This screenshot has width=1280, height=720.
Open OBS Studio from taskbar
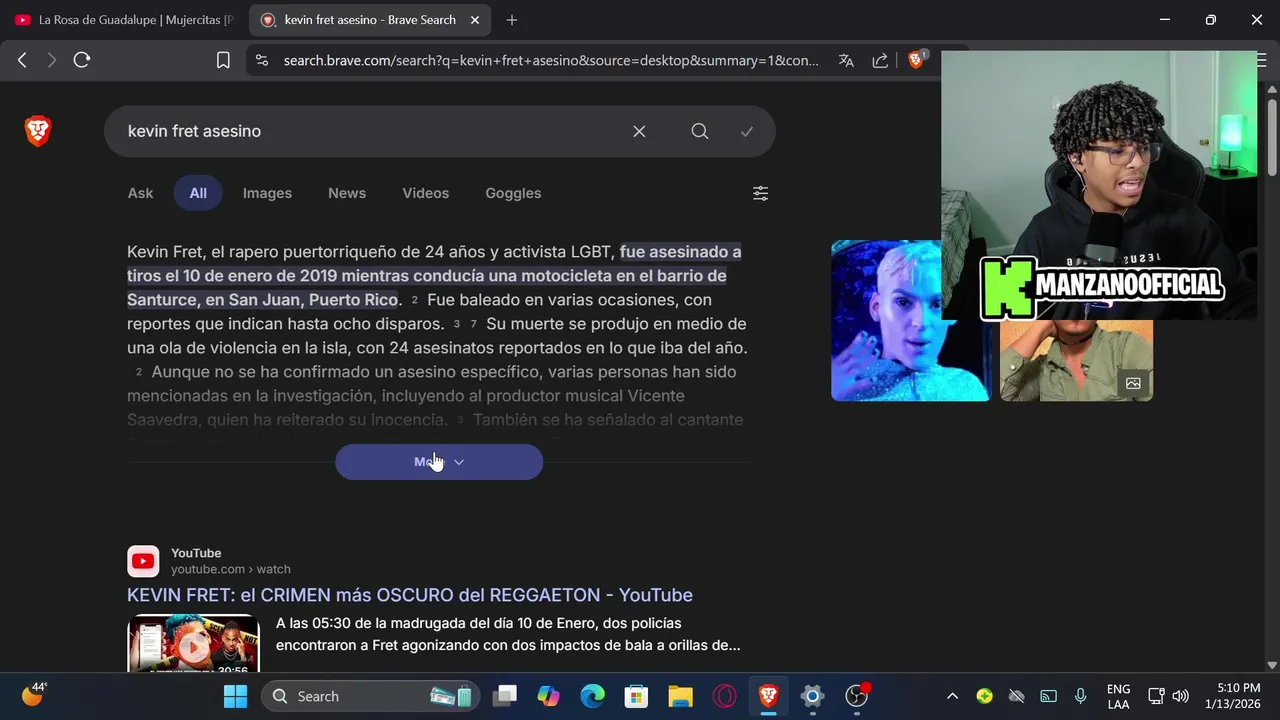click(857, 696)
